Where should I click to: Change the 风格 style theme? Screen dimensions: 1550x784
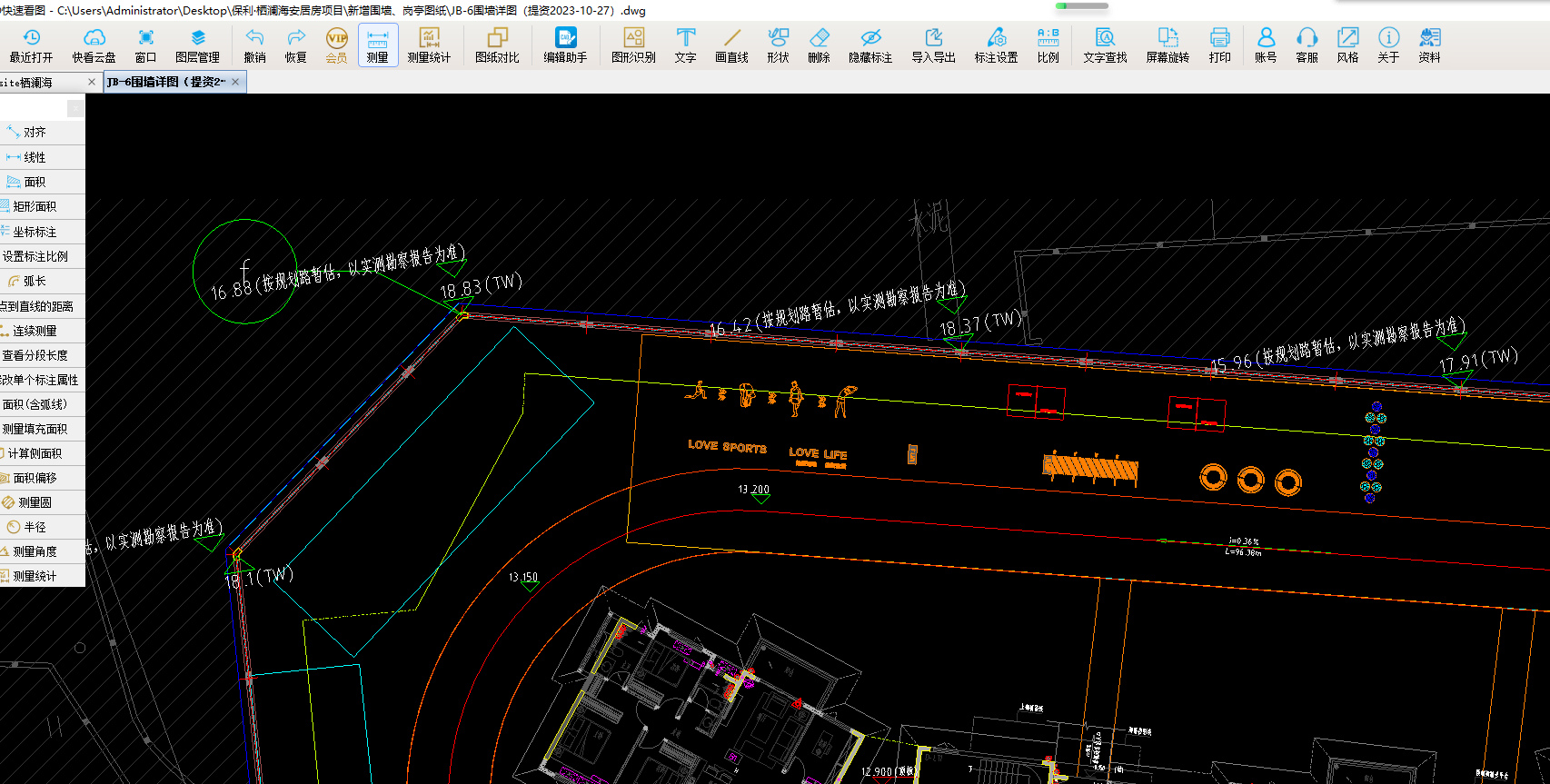click(1347, 45)
